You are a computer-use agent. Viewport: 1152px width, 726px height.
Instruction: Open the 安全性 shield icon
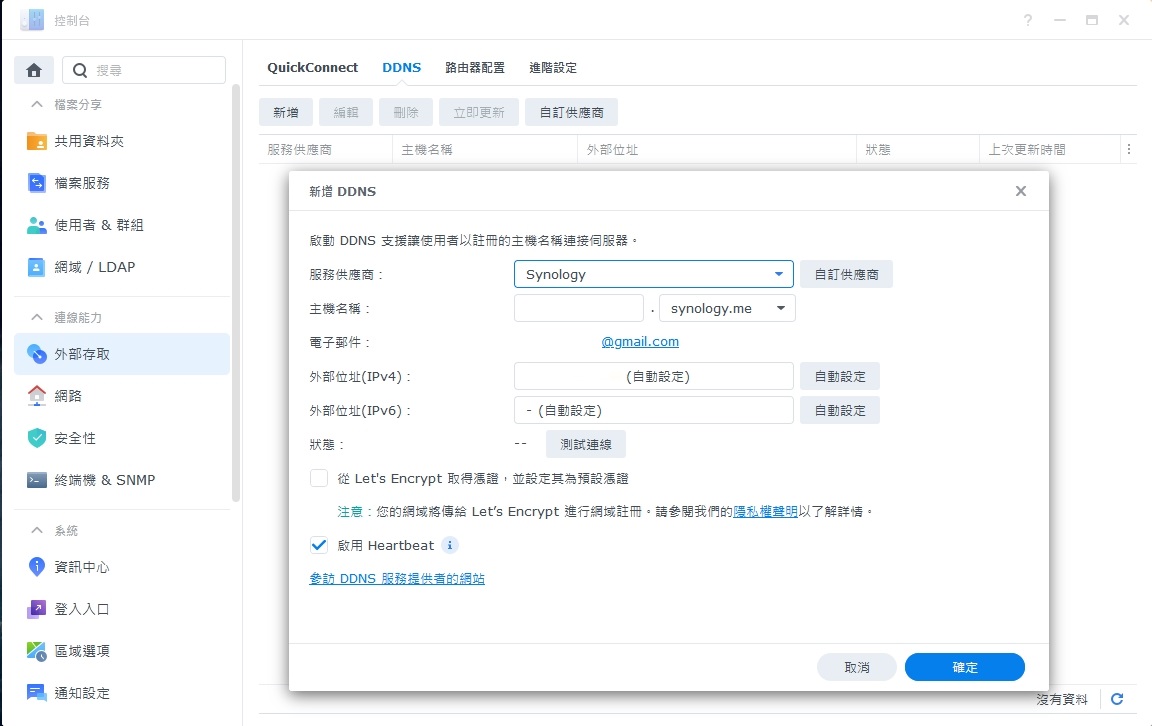click(36, 438)
